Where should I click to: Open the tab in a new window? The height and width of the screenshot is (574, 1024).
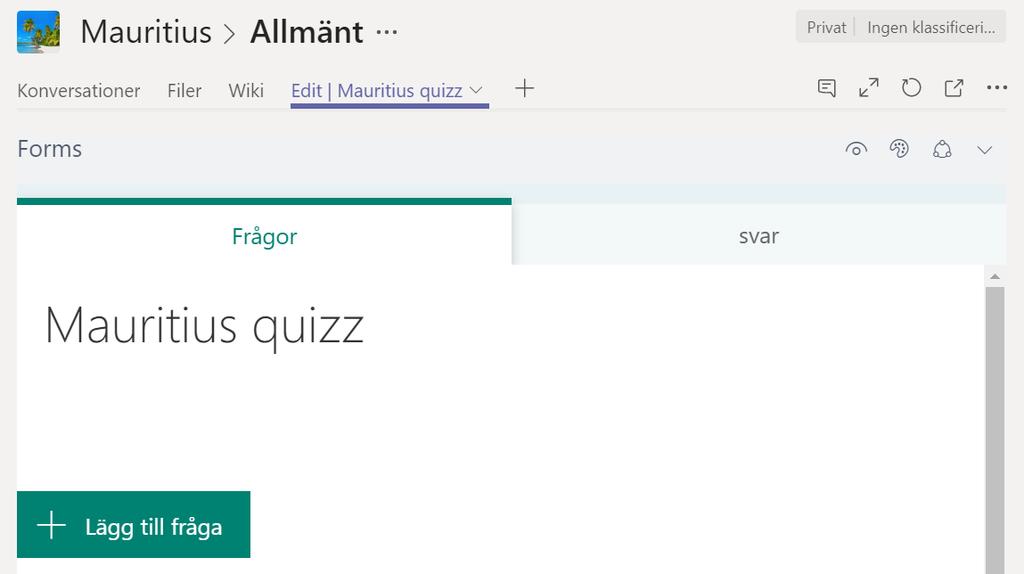pos(954,88)
